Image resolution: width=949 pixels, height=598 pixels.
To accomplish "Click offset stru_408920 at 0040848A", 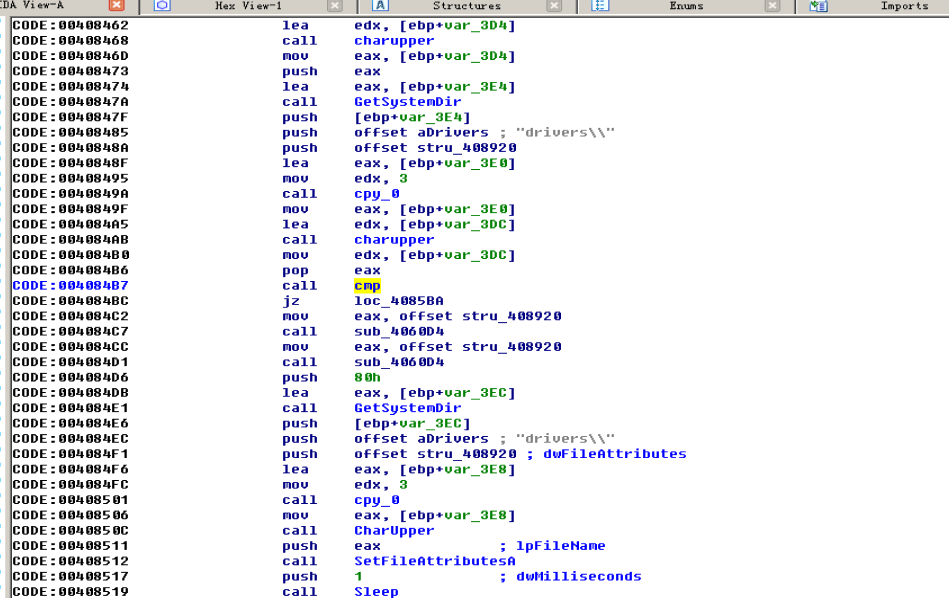I will click(435, 148).
